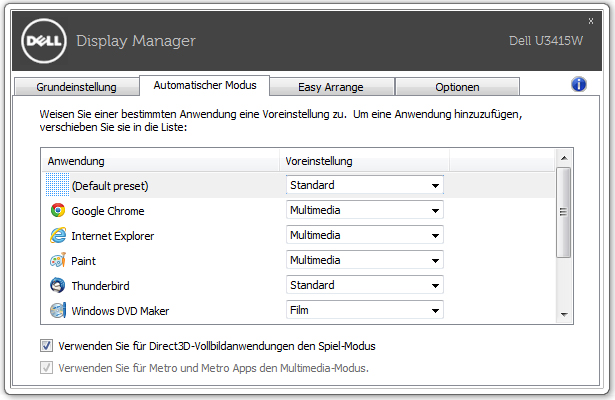Toggle Metro Apps Multimedia-Modus checkbox
Viewport: 615px width, 400px height.
[x=47, y=368]
